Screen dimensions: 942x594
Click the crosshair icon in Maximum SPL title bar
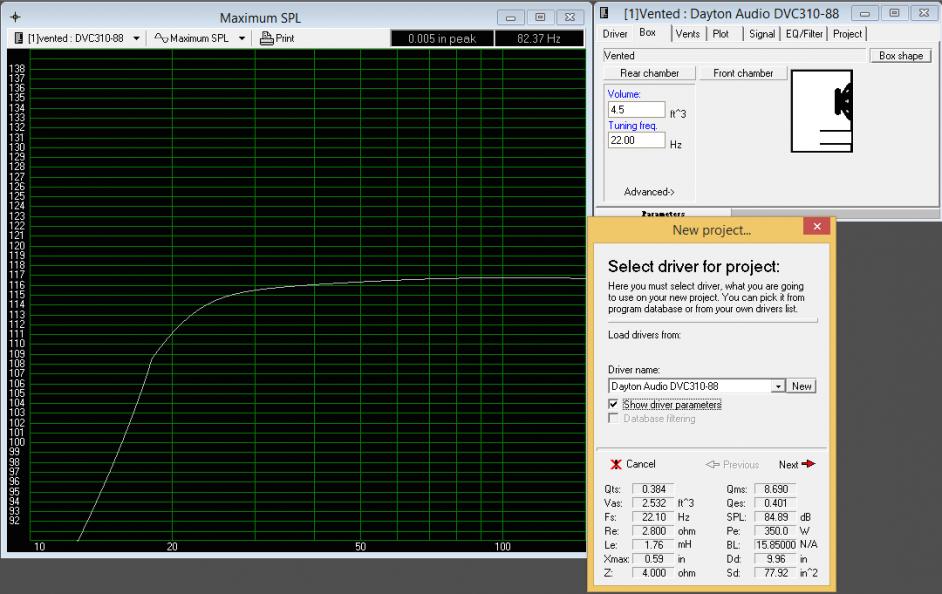pos(16,17)
